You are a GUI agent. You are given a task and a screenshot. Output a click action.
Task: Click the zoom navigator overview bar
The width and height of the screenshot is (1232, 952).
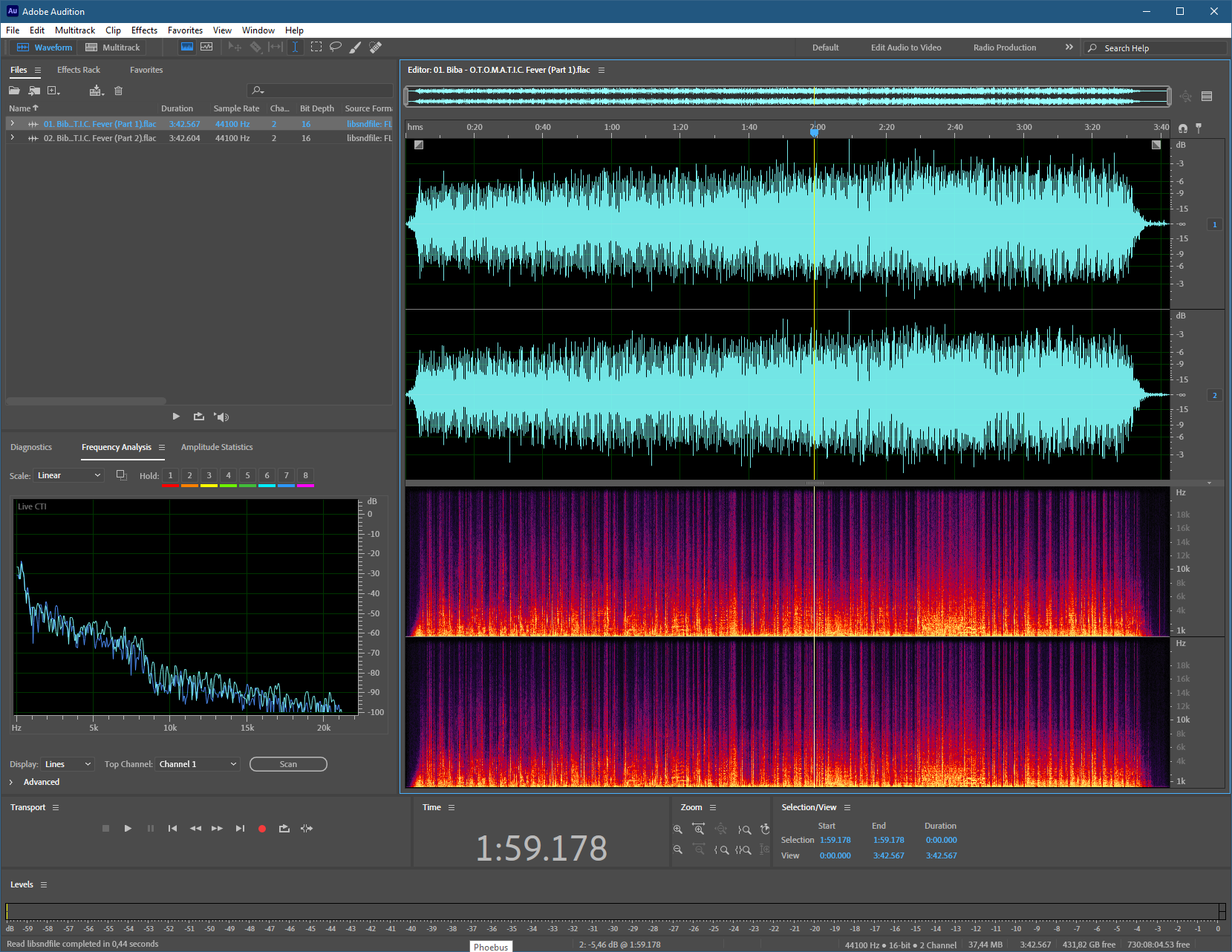tap(787, 96)
